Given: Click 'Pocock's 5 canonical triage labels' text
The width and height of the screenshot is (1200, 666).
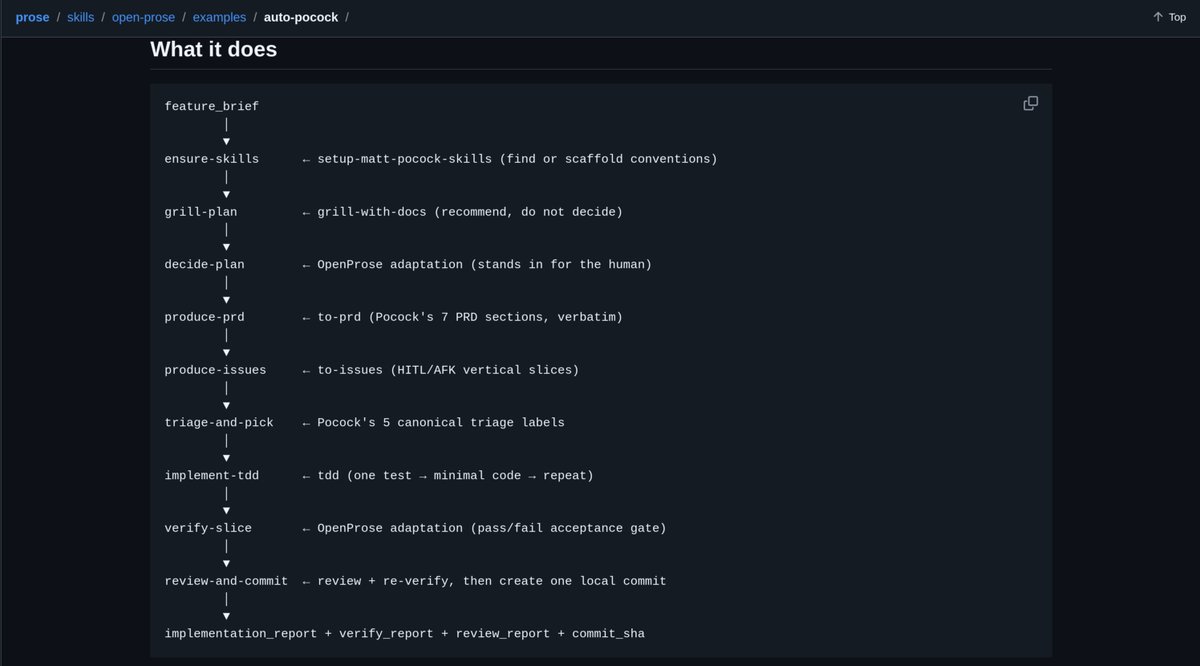Looking at the screenshot, I should (x=441, y=422).
